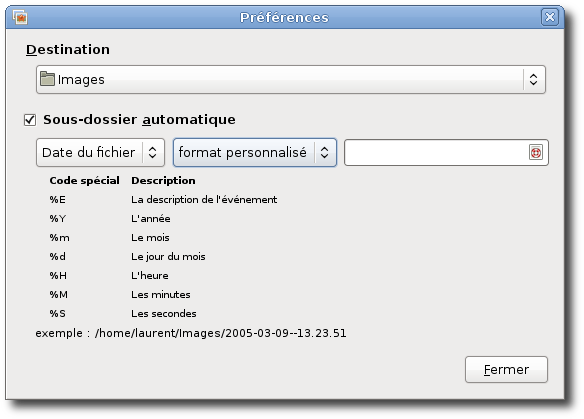Click the application icon in the title bar
This screenshot has width=584, height=419.
20,17
